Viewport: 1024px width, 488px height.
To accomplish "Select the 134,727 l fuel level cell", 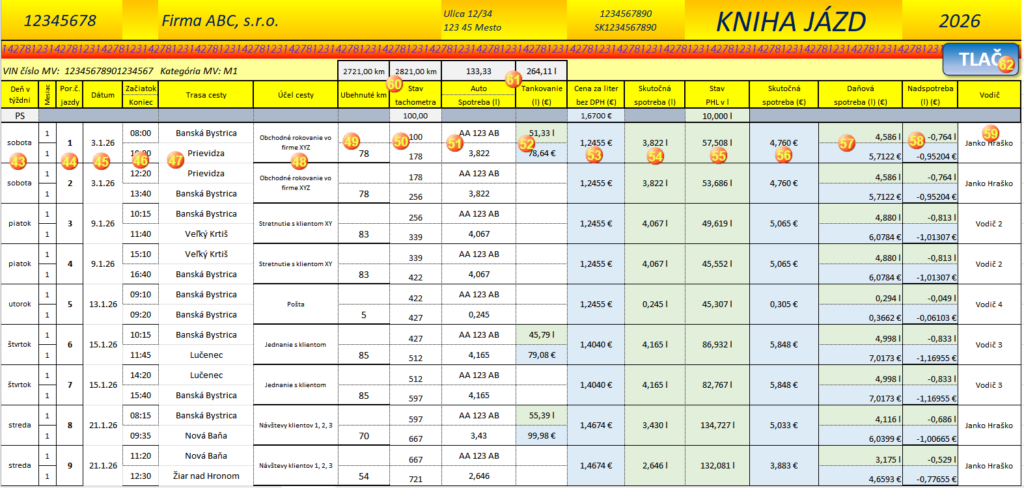I will 718,425.
